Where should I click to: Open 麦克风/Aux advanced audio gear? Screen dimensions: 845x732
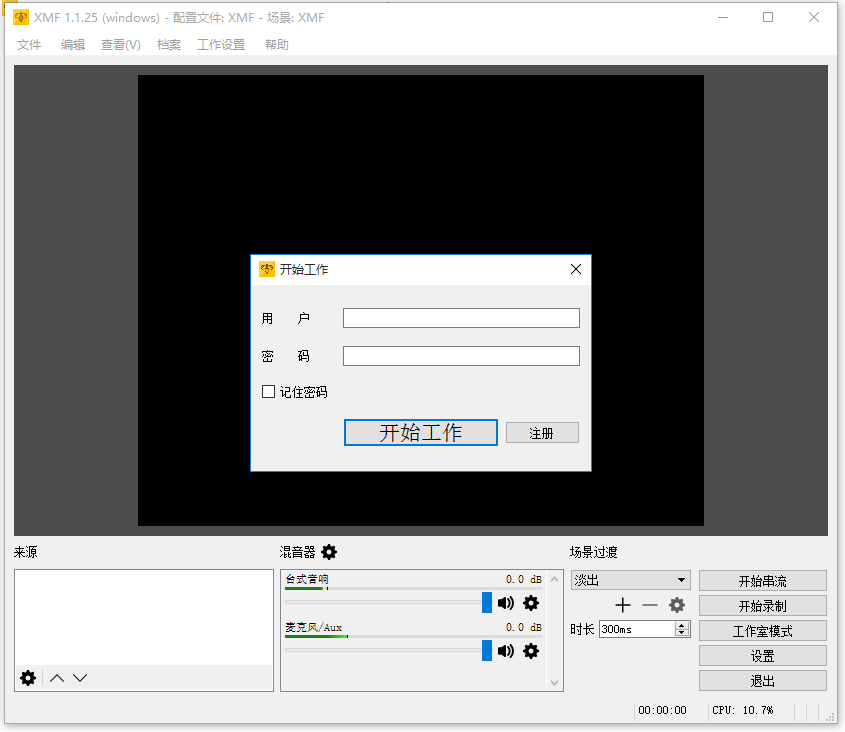click(531, 651)
